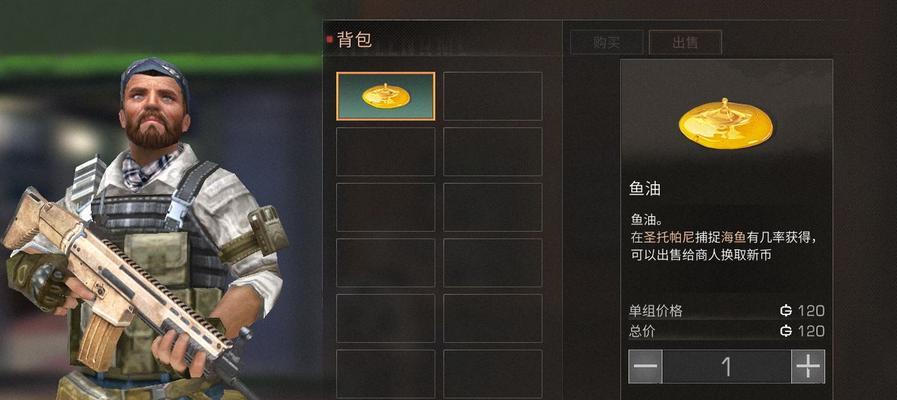Select the empty slot right of fish oil
897x400 pixels.
(493, 96)
